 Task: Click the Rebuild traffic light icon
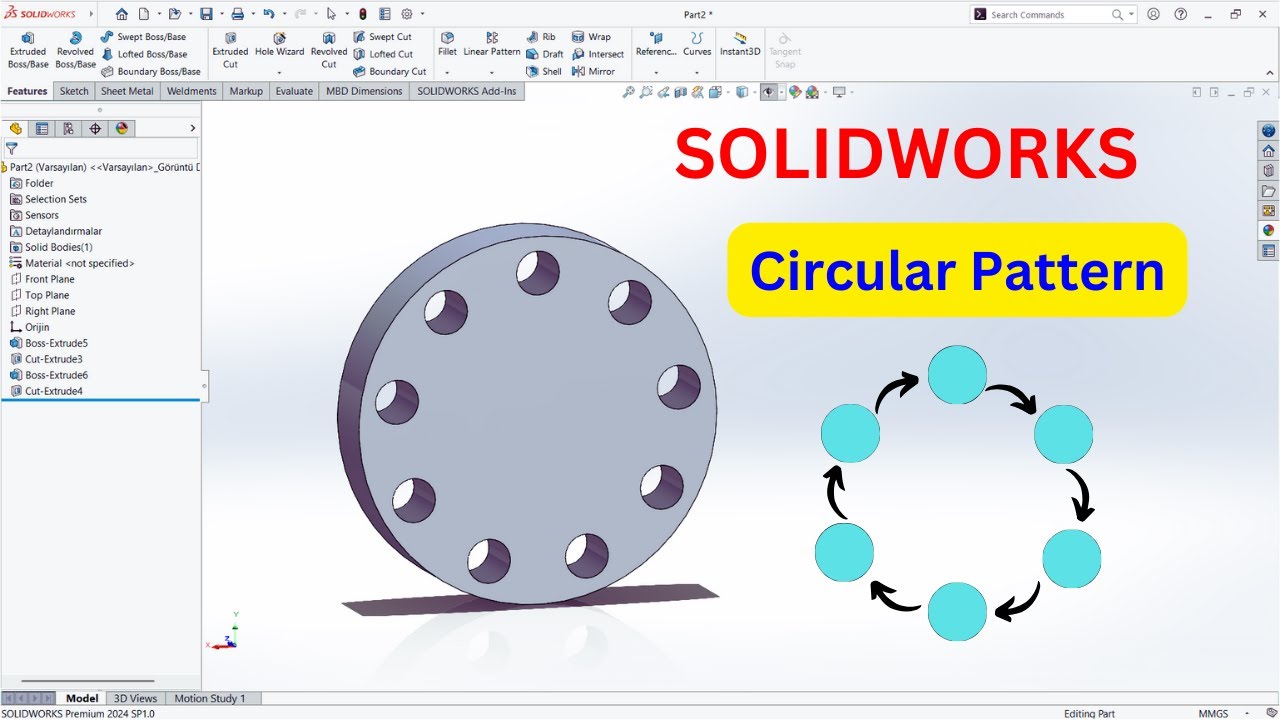point(362,14)
